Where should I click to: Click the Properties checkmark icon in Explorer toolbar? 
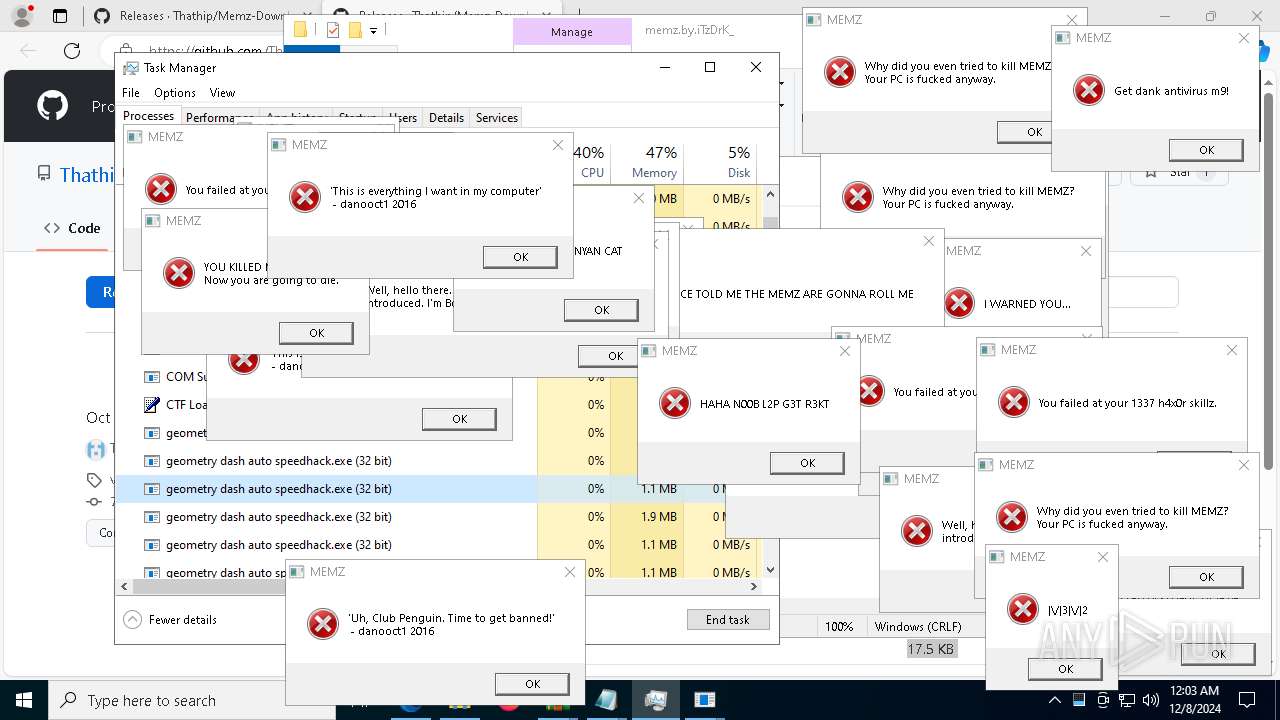pos(333,31)
